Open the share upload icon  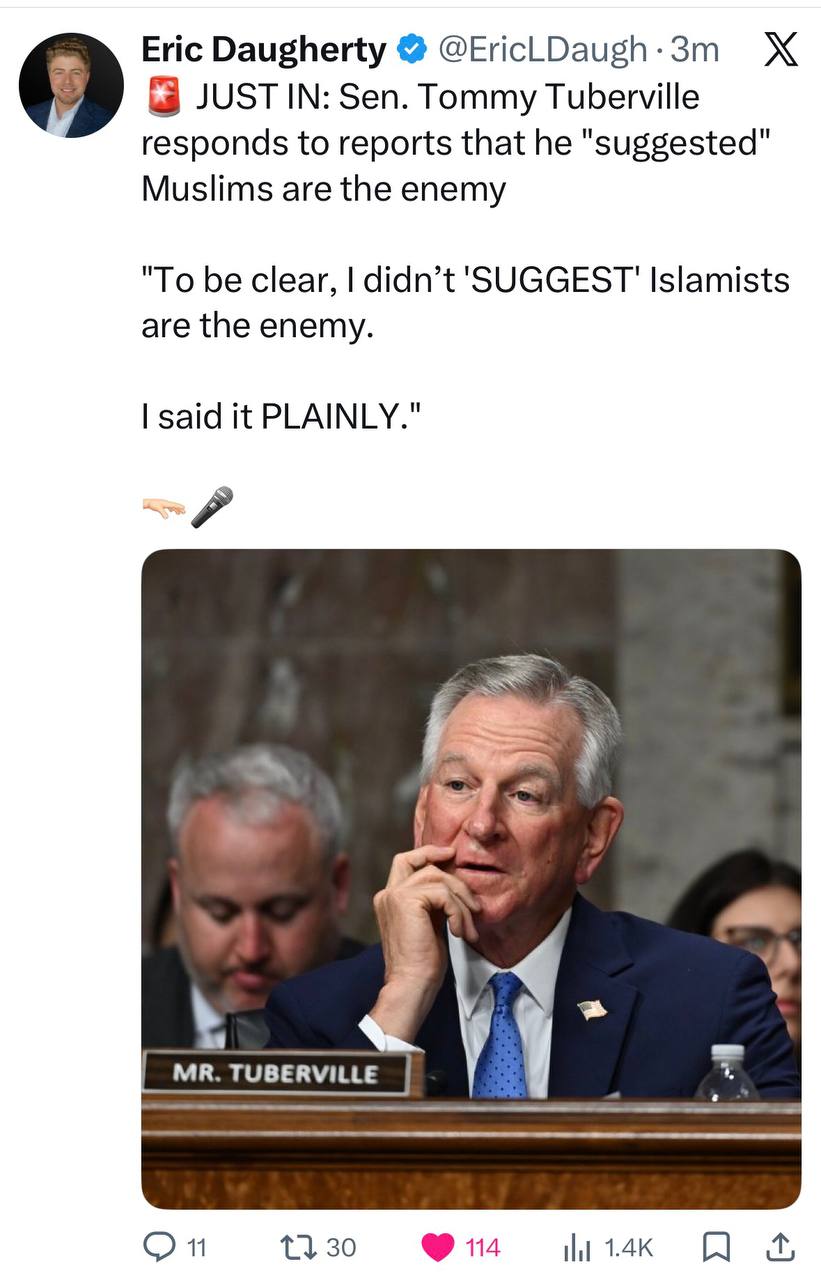tap(780, 1246)
